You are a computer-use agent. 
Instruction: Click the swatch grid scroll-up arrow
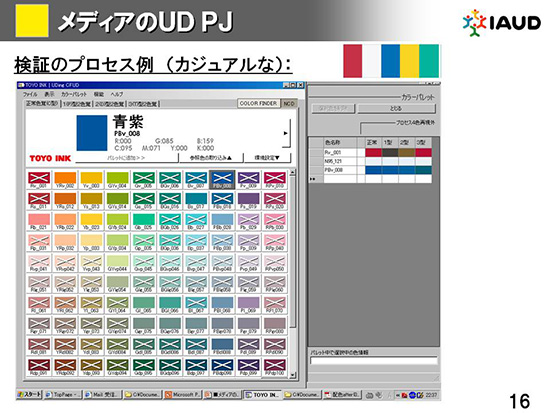(x=293, y=172)
